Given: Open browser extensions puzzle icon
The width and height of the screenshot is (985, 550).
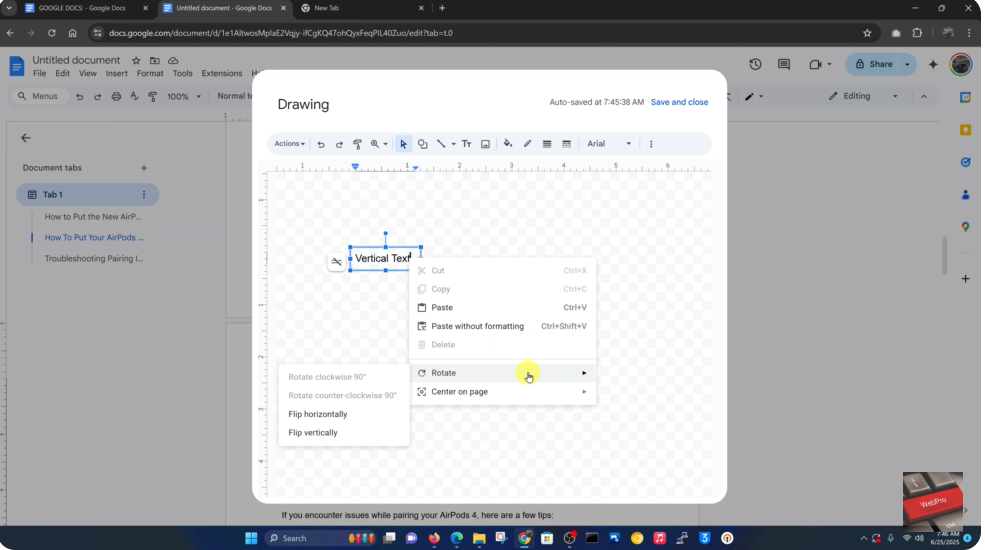Looking at the screenshot, I should coord(917,33).
